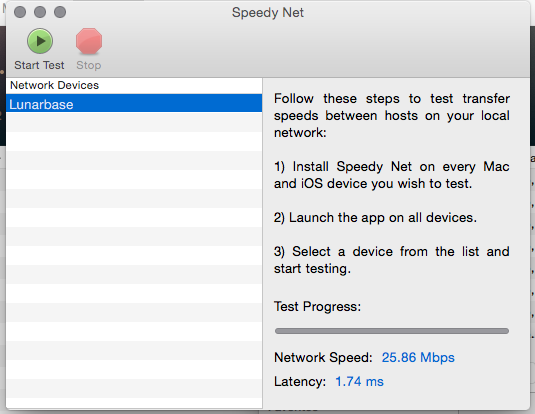This screenshot has height=414, width=535.
Task: Click the Stop toolbar label
Action: 89,65
